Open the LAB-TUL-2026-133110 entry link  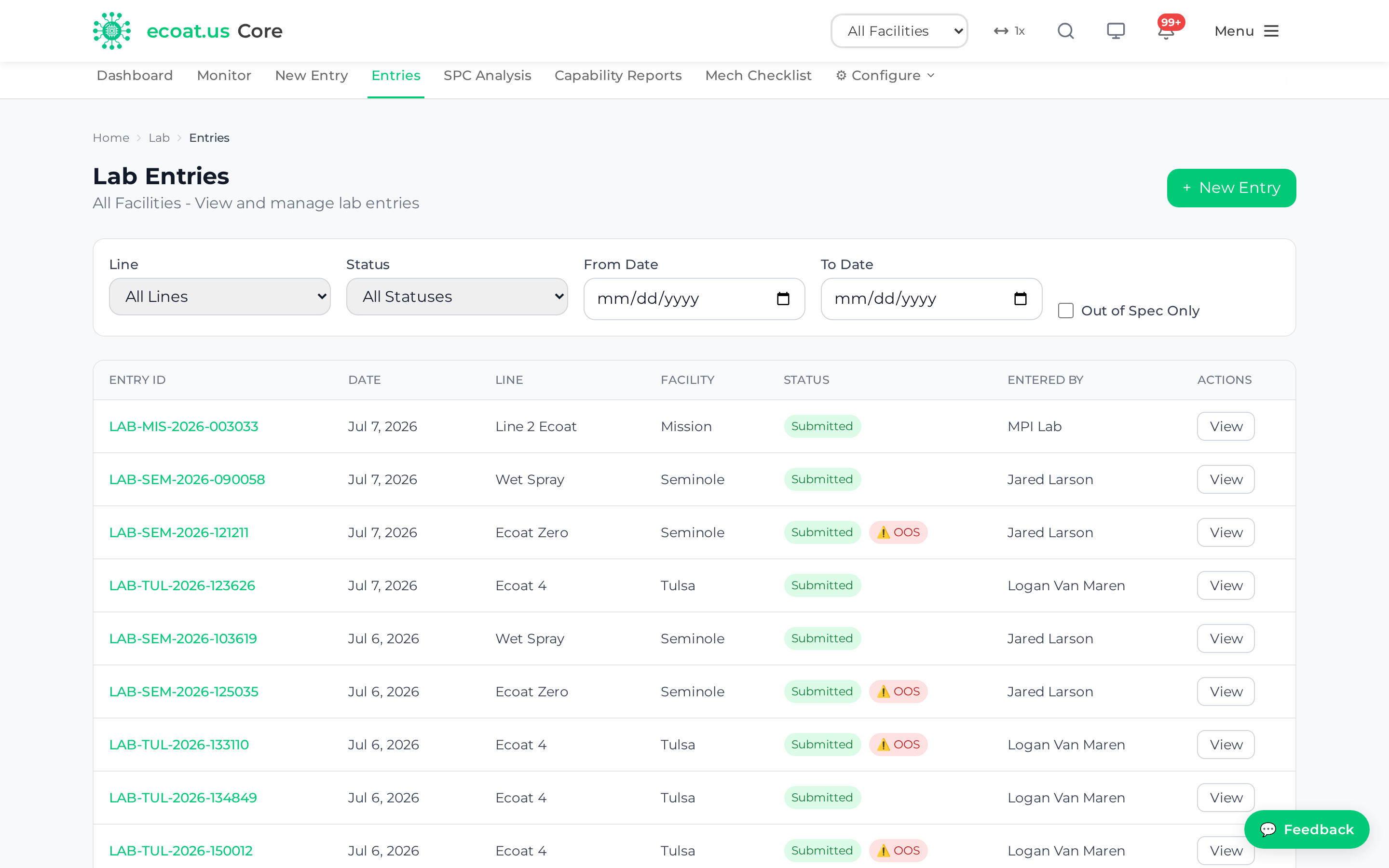click(178, 745)
